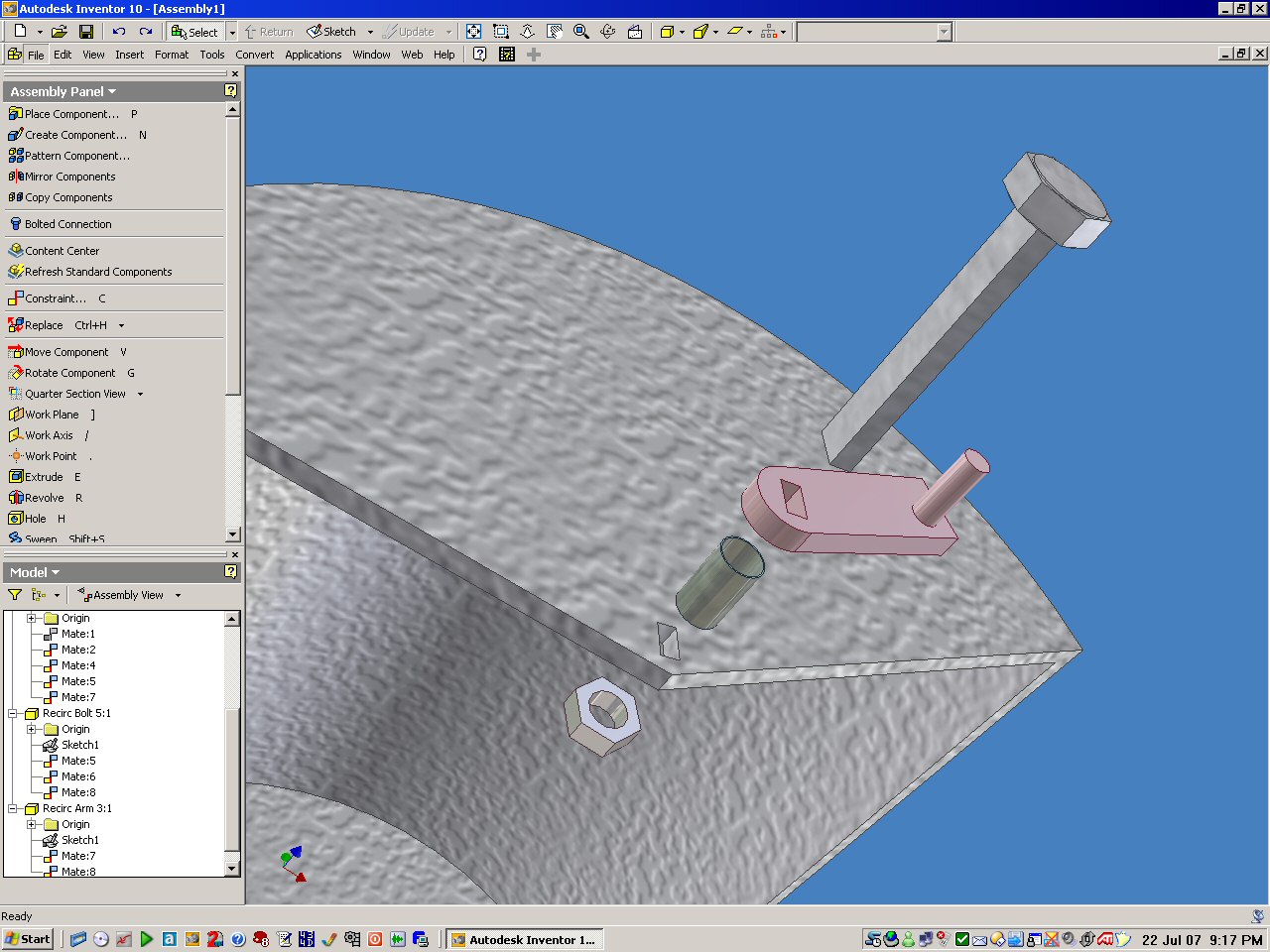Click the Filter icon in Model browser

click(15, 595)
